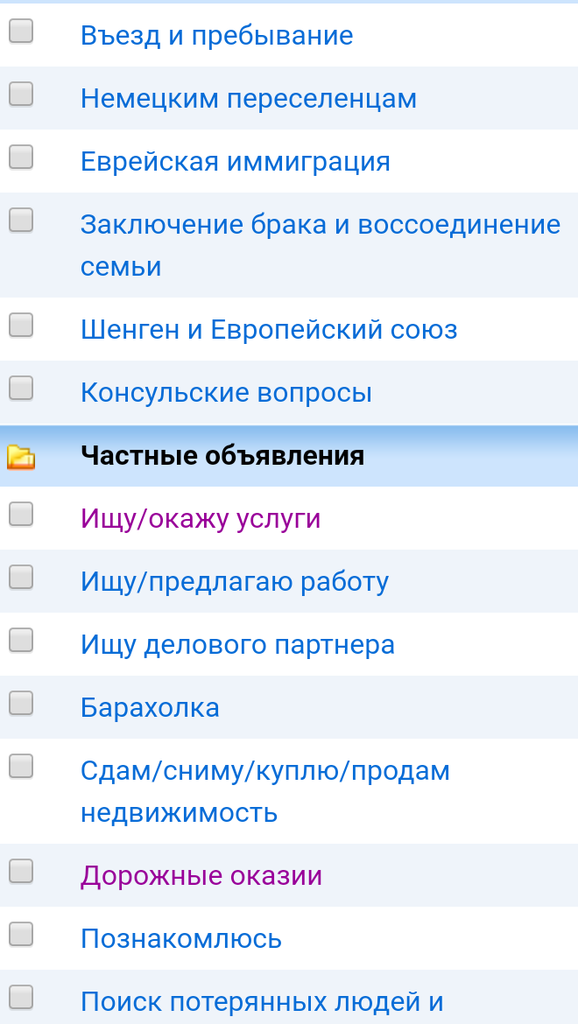Check the box next to Въезд и пребывание

tap(21, 31)
